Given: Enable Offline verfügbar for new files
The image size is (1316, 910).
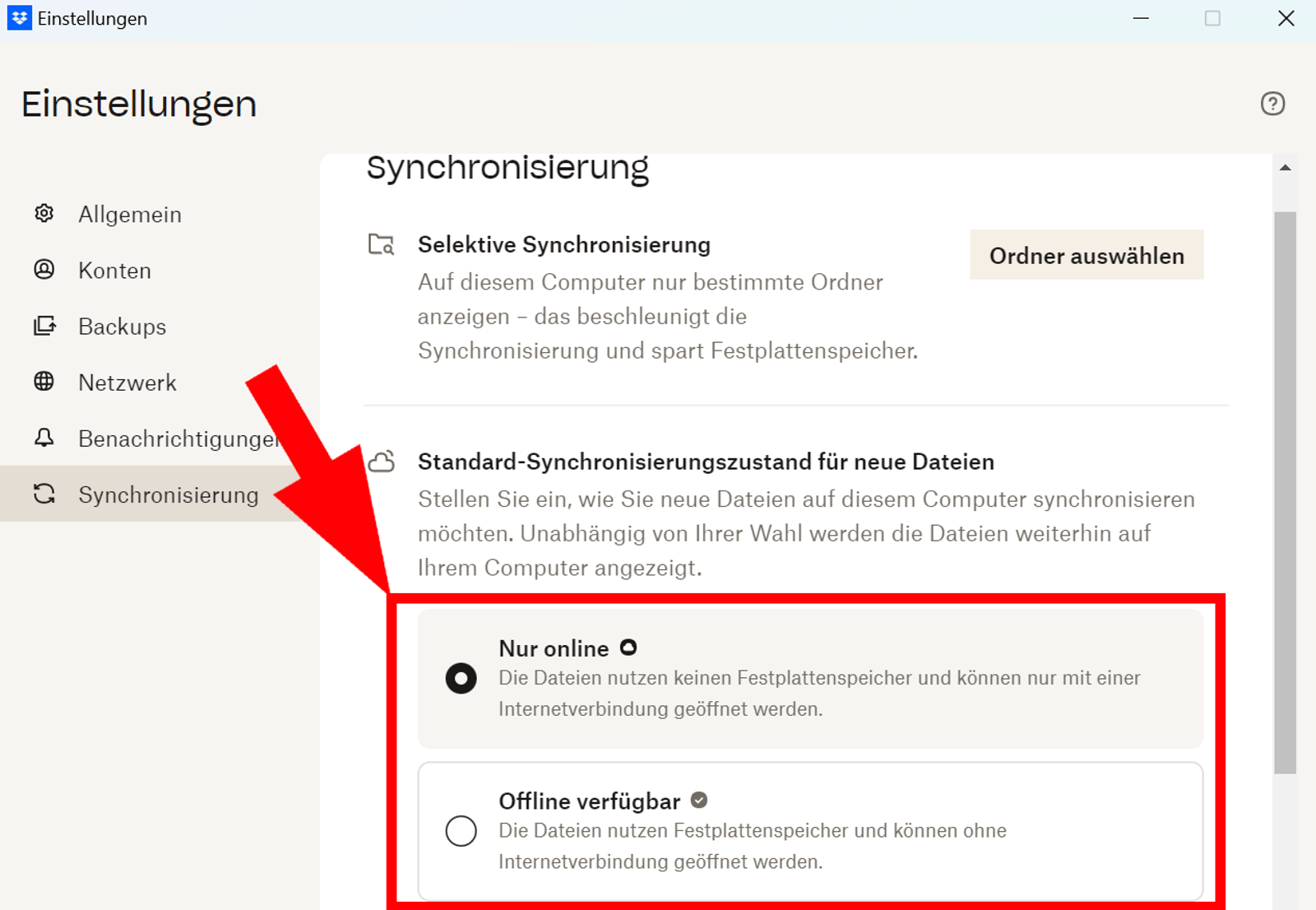Looking at the screenshot, I should click(x=461, y=831).
